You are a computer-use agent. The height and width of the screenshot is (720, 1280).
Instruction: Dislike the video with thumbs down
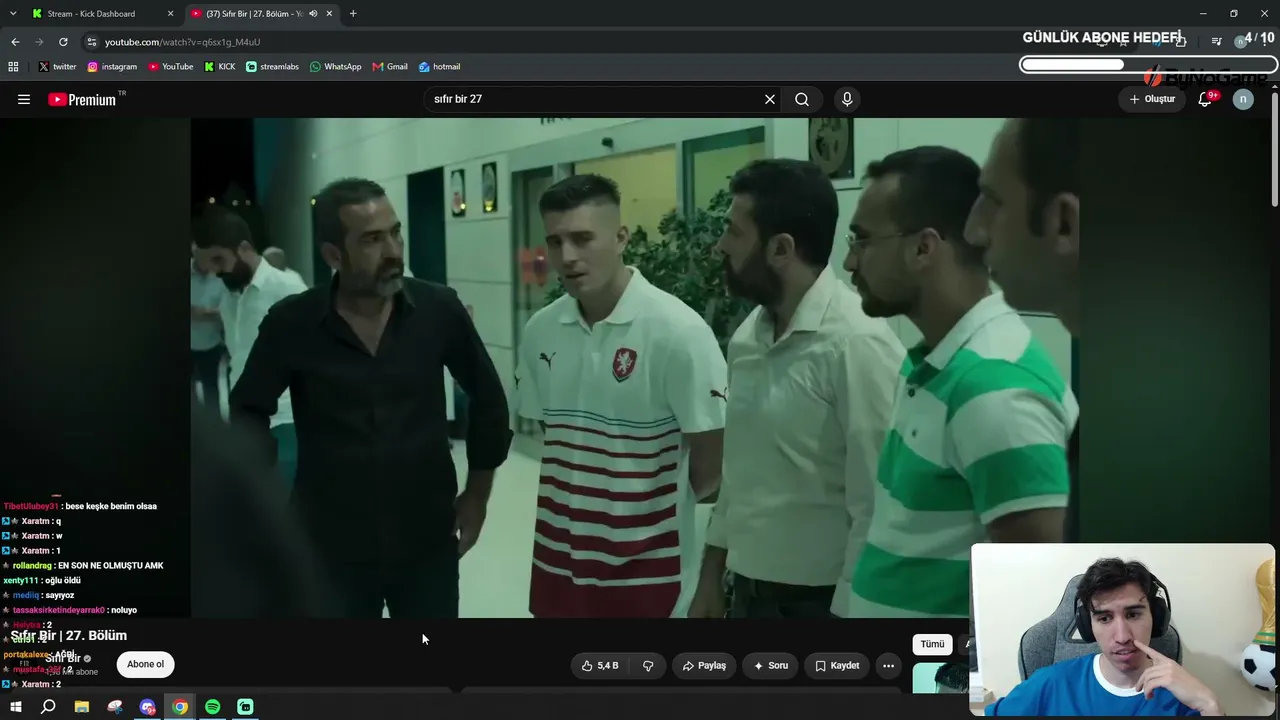pos(648,666)
